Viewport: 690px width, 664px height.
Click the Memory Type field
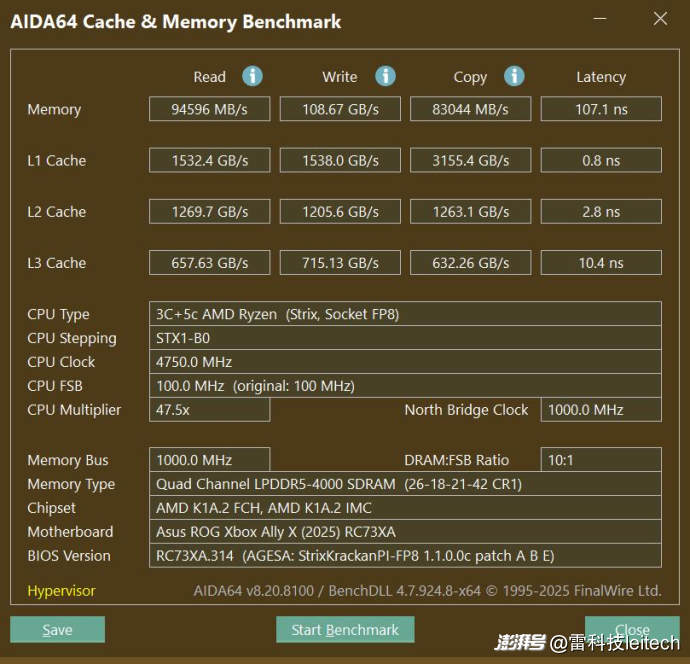coord(405,484)
